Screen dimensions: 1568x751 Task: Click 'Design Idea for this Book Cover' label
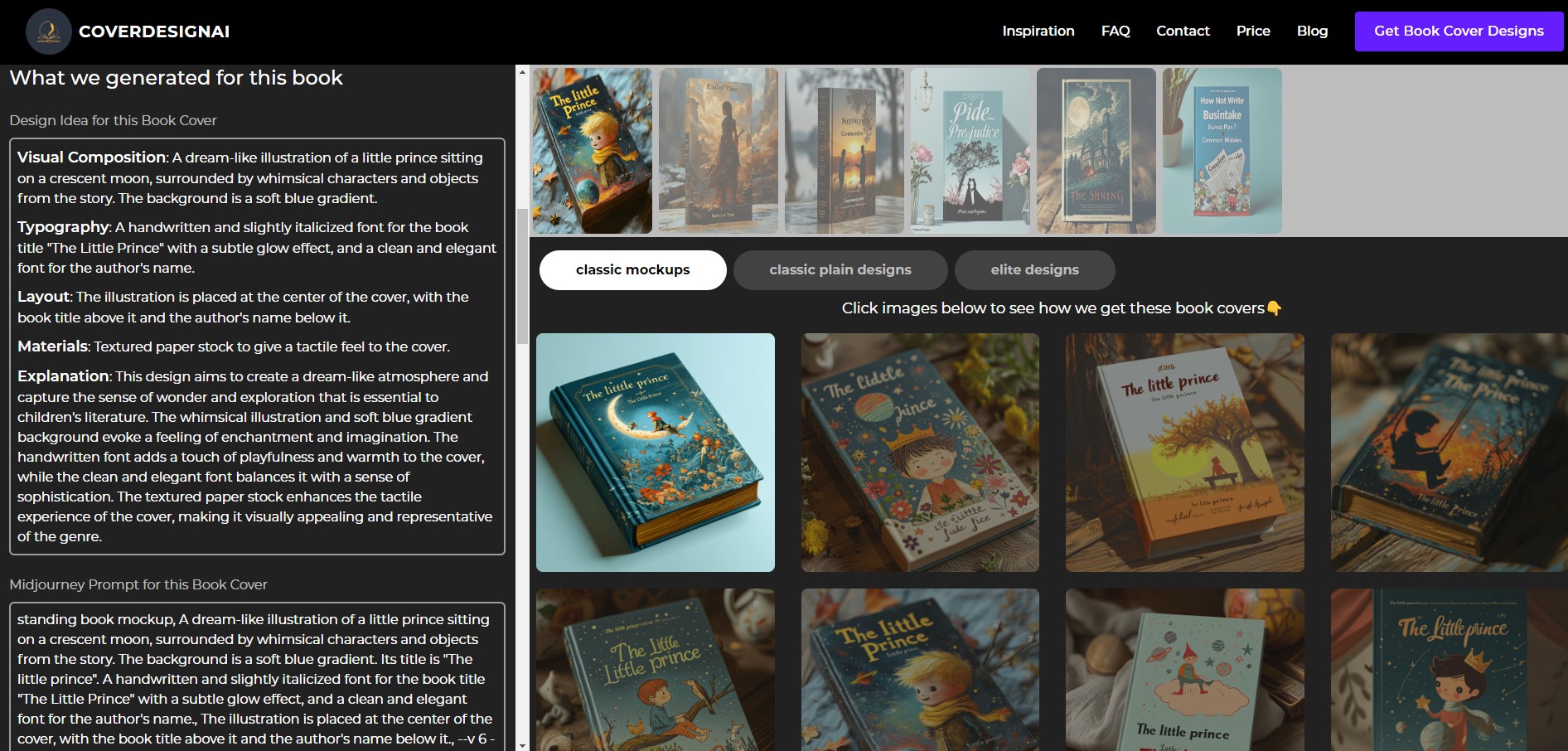(113, 120)
